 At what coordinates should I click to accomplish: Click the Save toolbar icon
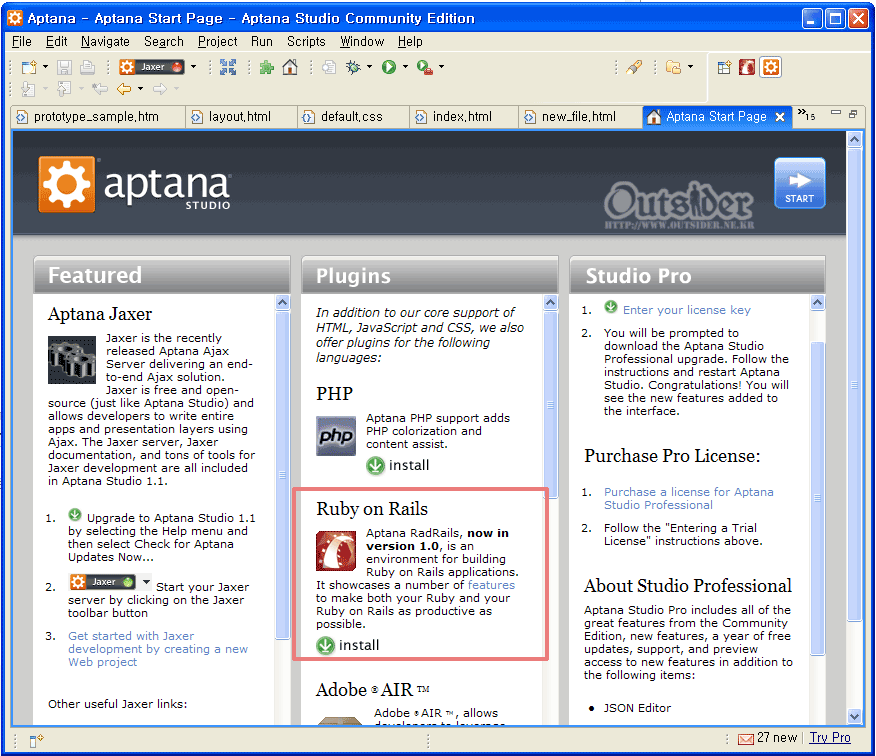tap(64, 68)
